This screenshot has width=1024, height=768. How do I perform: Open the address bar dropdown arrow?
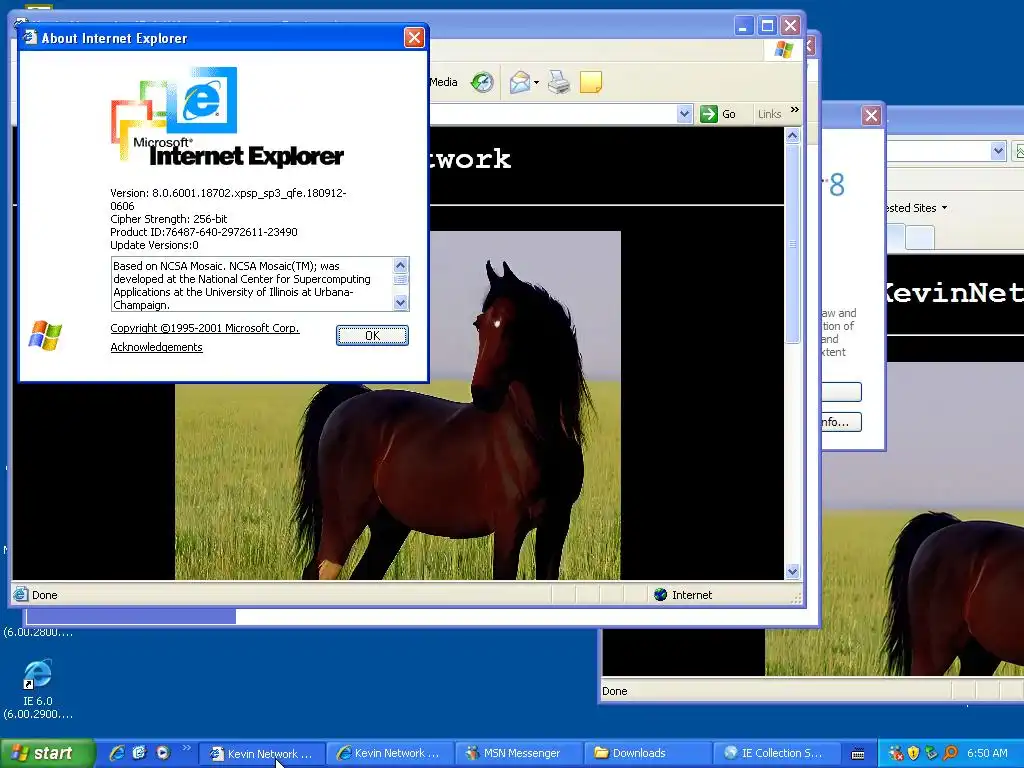click(x=684, y=114)
